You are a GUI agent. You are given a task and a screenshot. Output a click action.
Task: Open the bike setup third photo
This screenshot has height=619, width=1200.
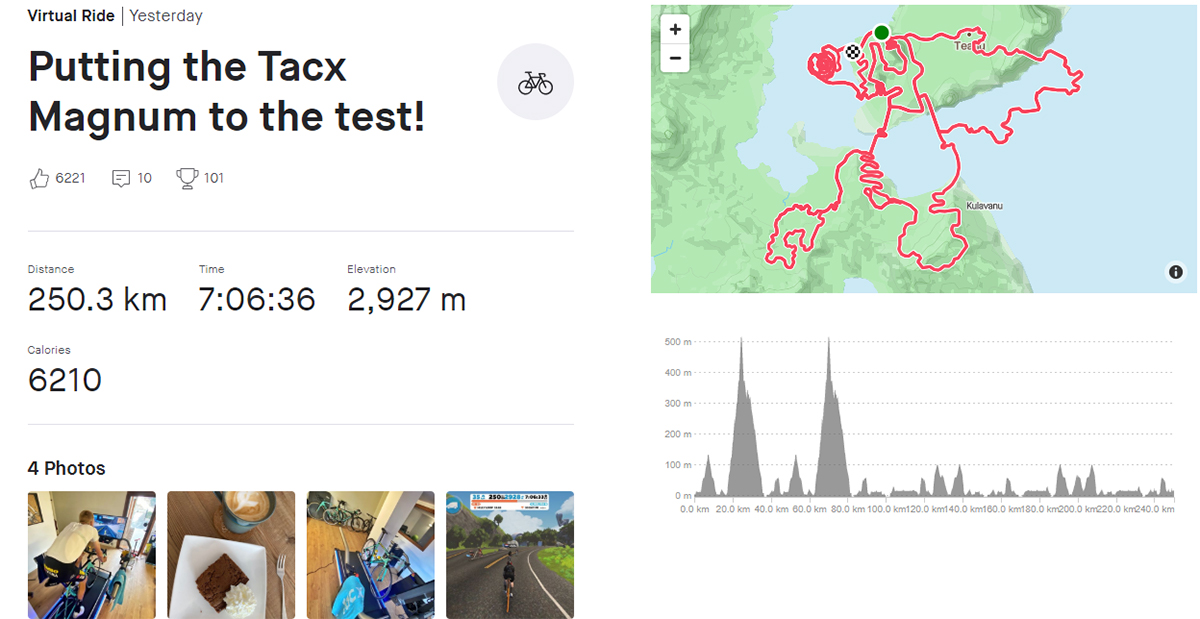(371, 555)
